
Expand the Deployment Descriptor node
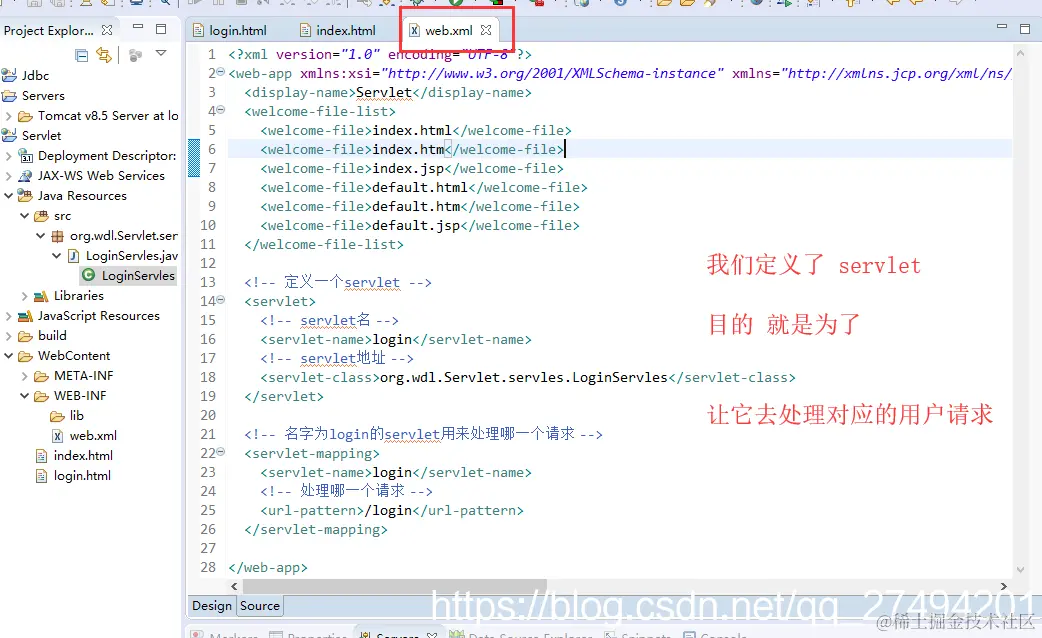9,156
